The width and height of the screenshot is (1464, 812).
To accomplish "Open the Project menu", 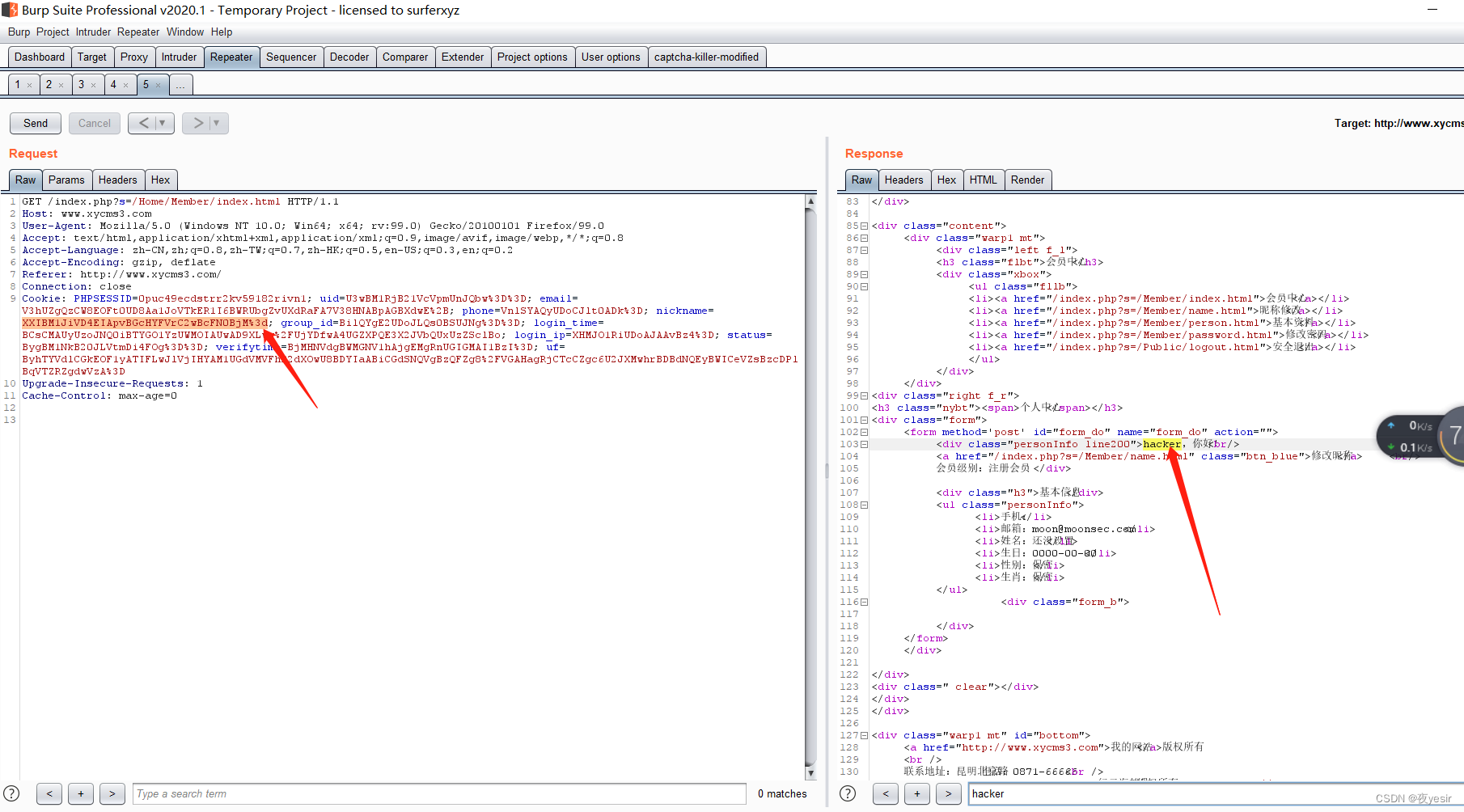I will point(53,32).
